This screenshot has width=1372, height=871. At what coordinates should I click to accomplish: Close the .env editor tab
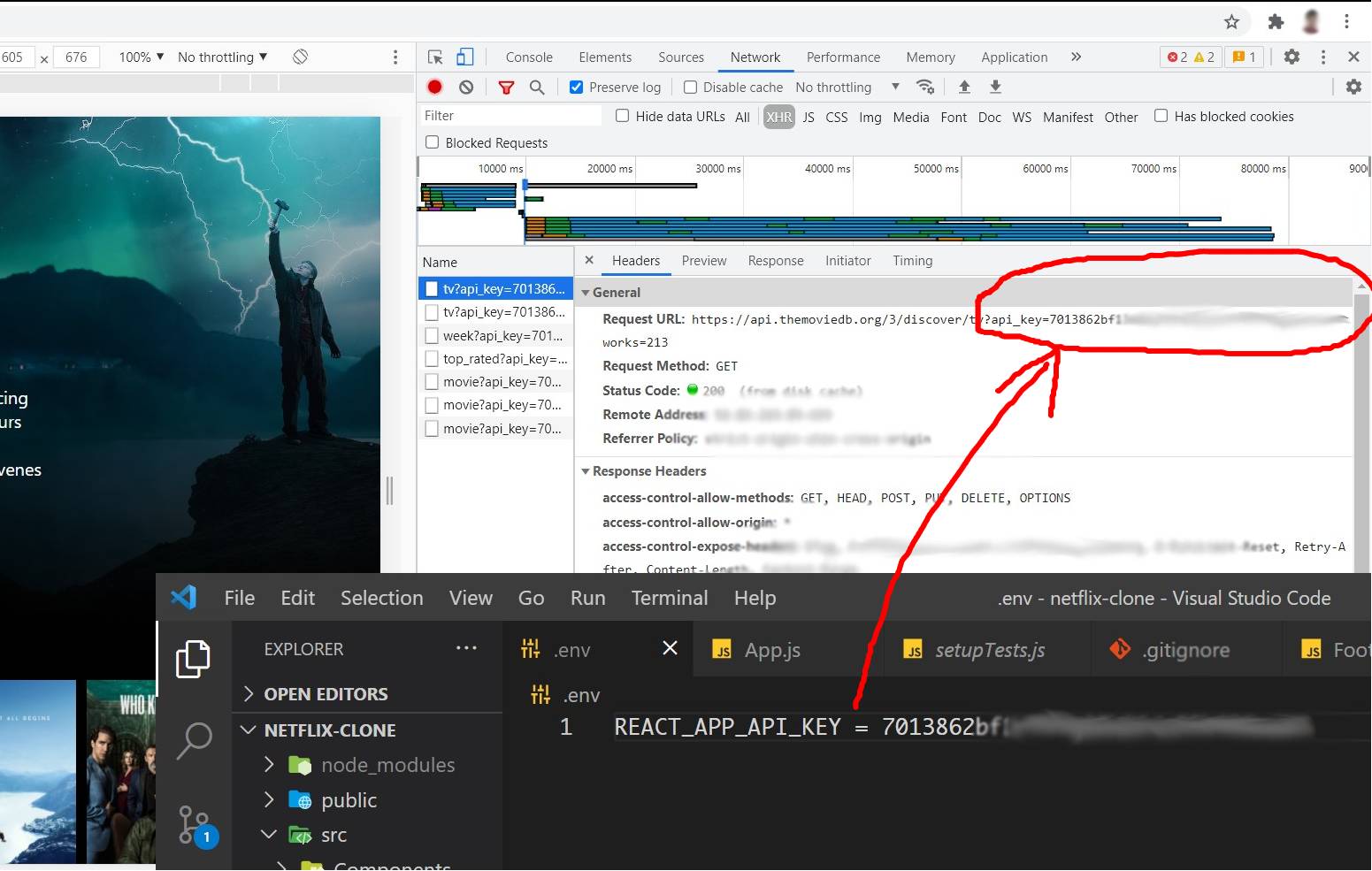670,648
